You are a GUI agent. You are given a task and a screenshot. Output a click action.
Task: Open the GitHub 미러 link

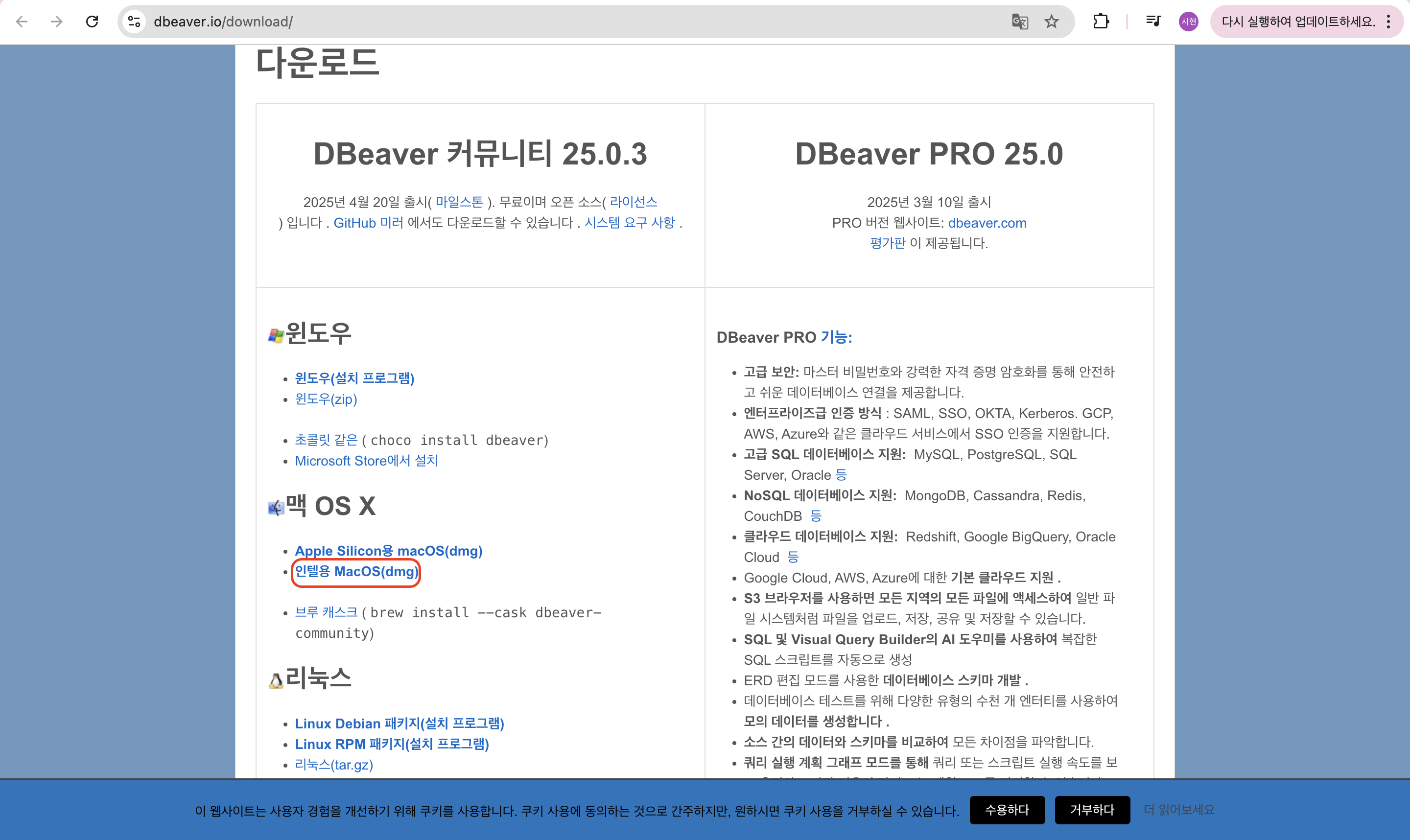tap(369, 222)
